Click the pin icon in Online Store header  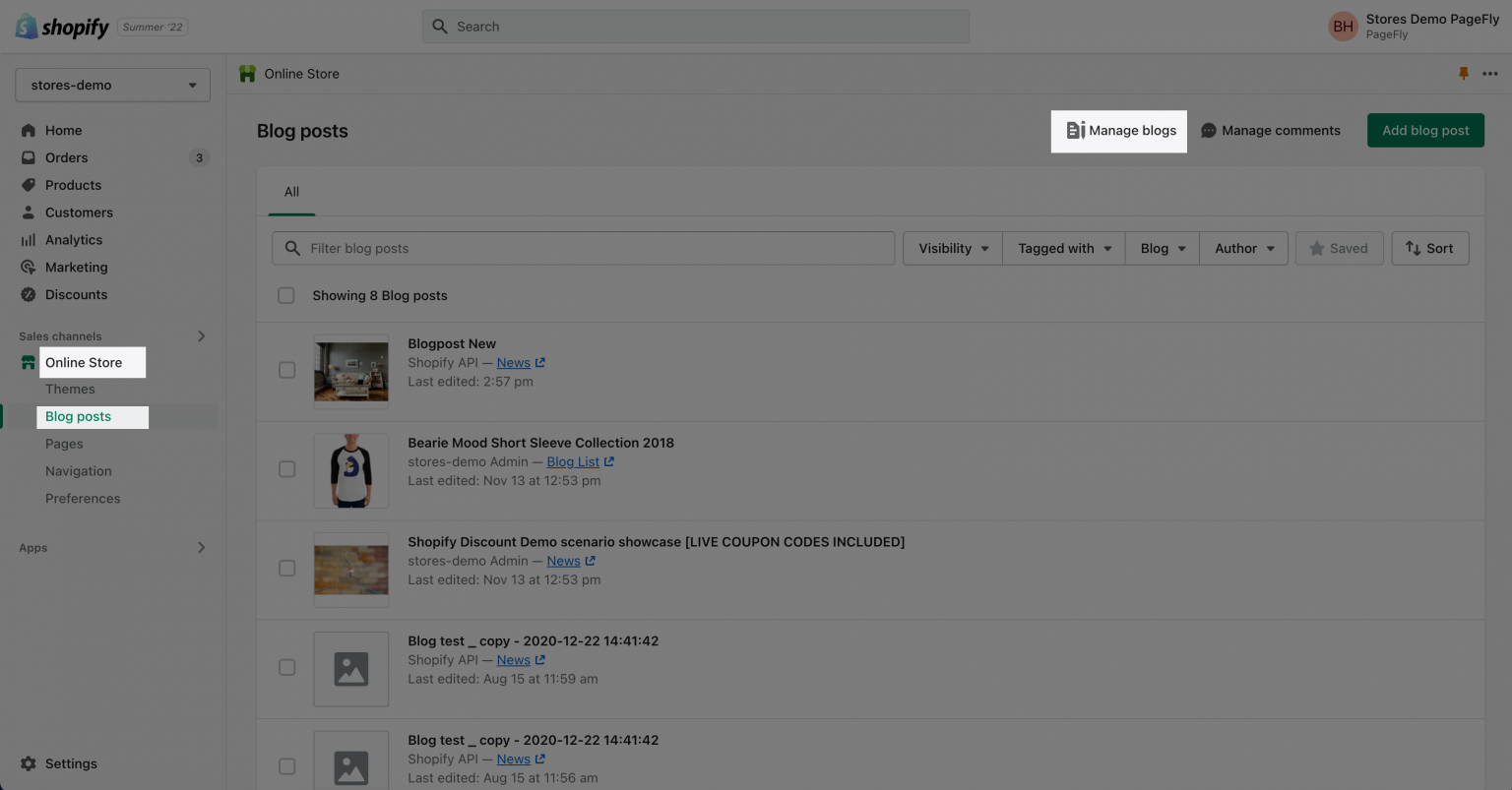pos(1464,74)
